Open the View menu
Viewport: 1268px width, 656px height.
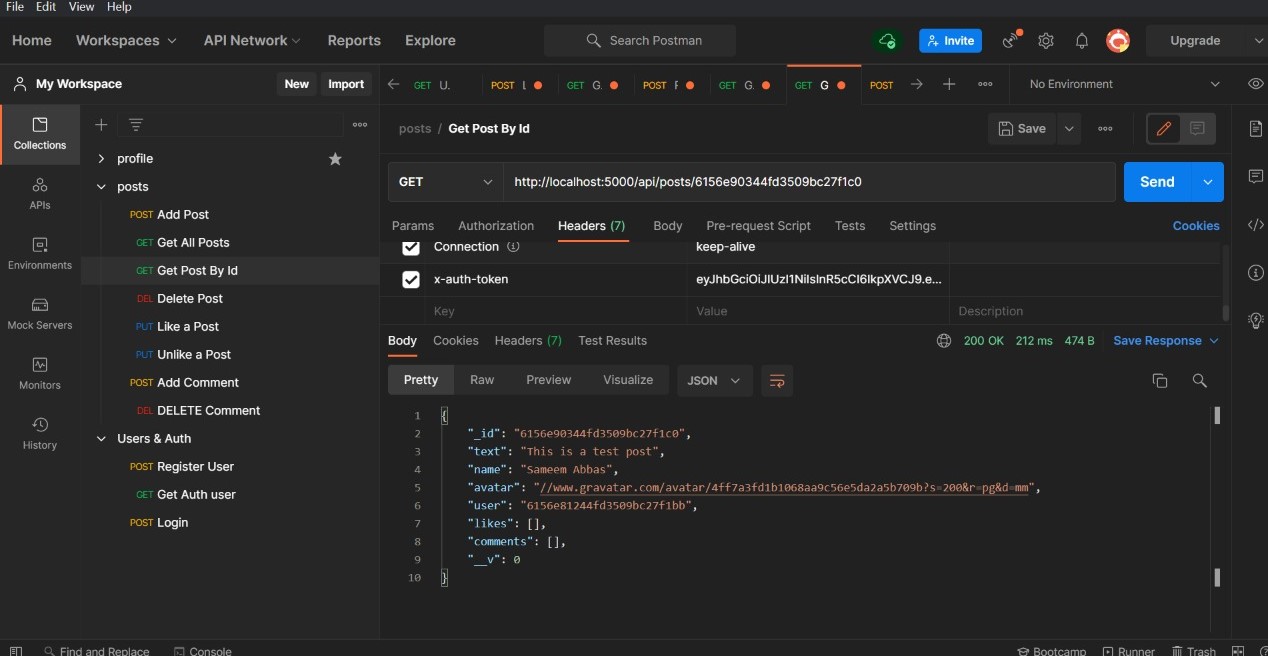coord(82,7)
